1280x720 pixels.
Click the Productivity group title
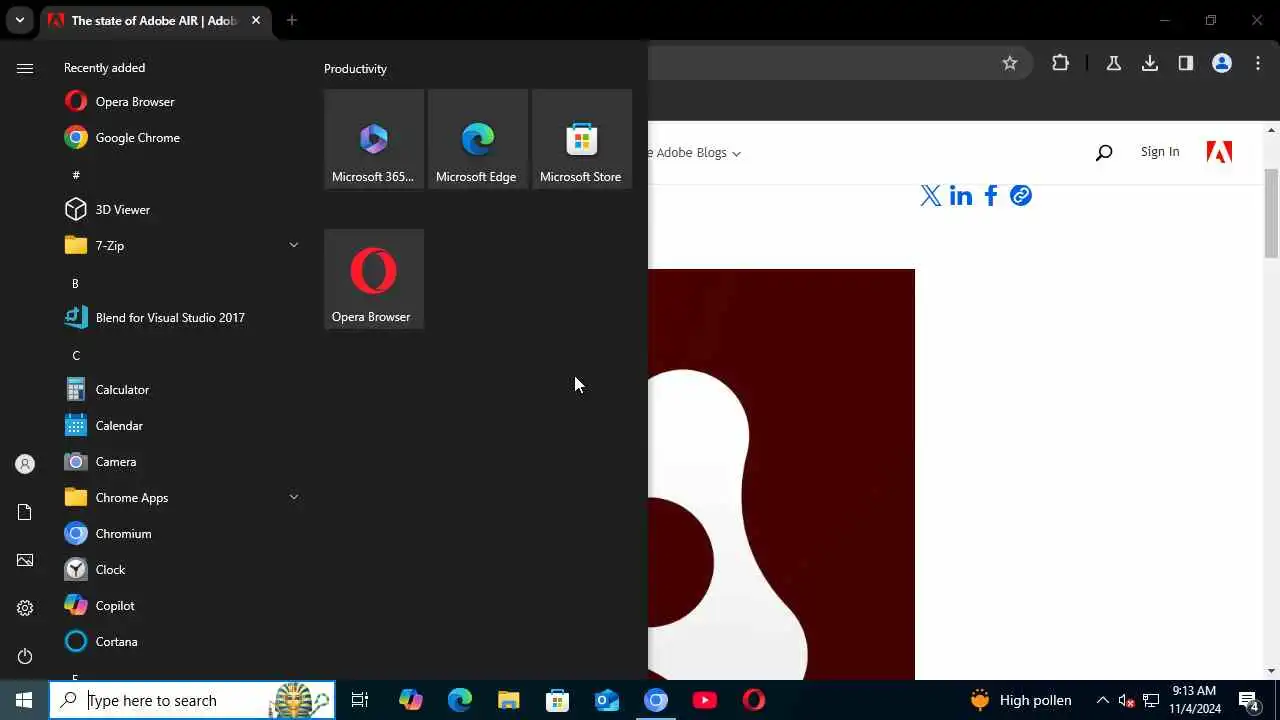click(x=355, y=68)
